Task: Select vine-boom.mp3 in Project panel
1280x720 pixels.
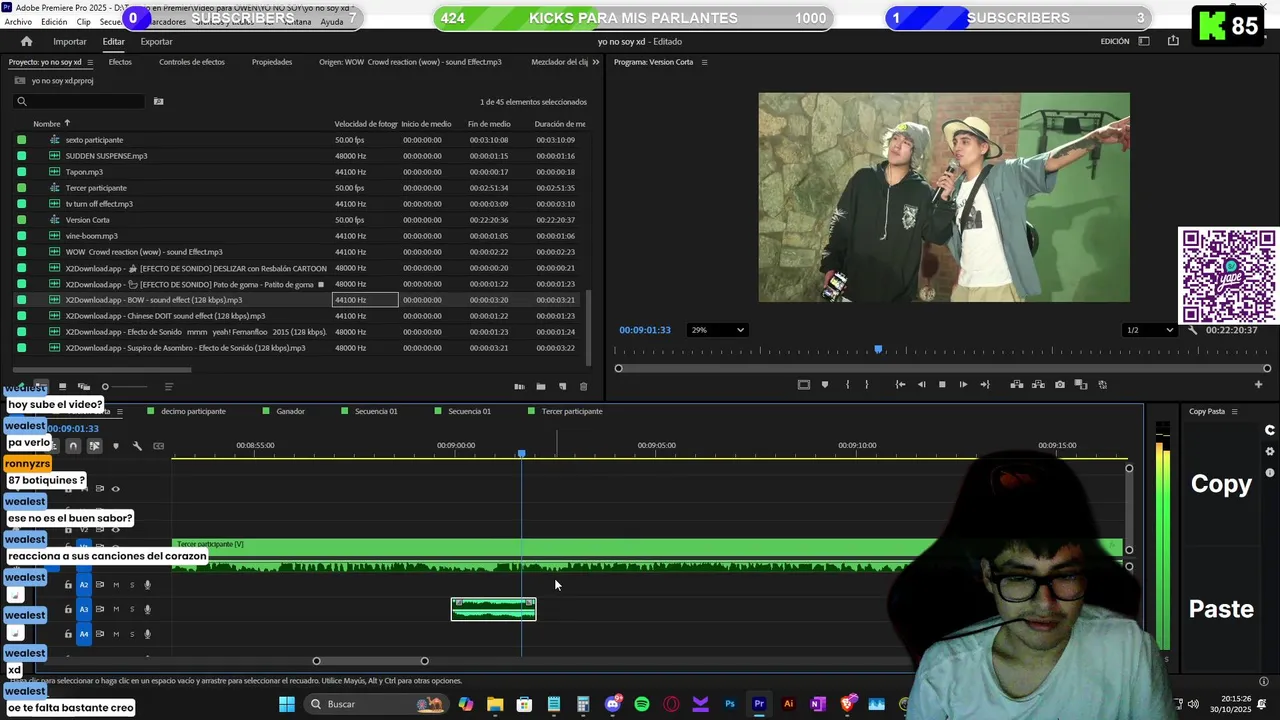Action: click(x=92, y=236)
